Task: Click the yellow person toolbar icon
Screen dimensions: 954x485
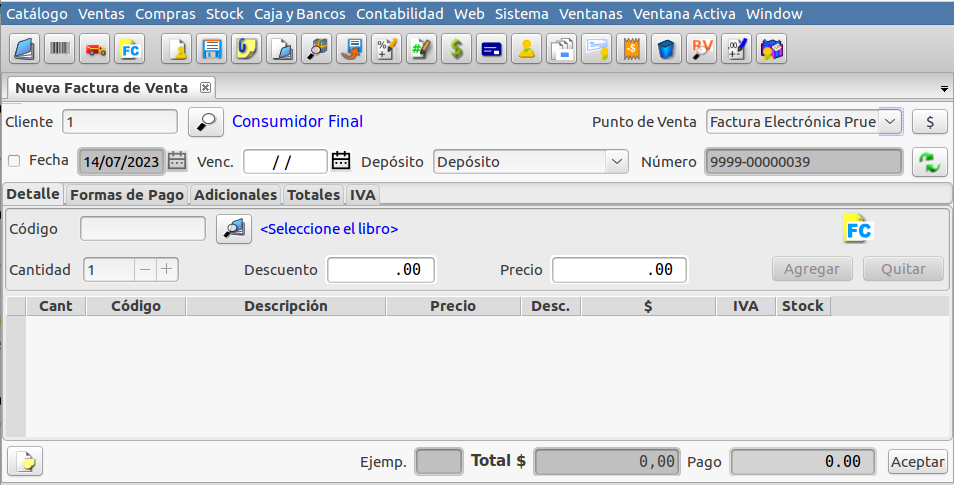Action: coord(526,49)
